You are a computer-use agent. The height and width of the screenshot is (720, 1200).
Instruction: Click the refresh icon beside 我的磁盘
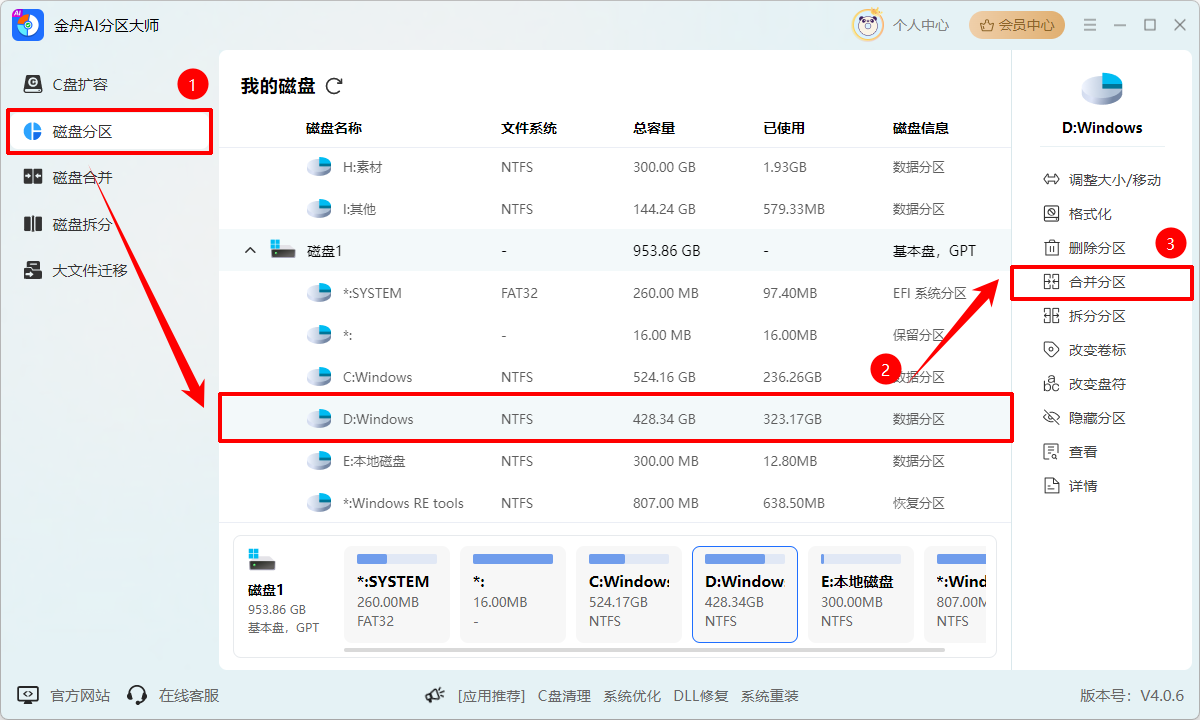tap(334, 86)
